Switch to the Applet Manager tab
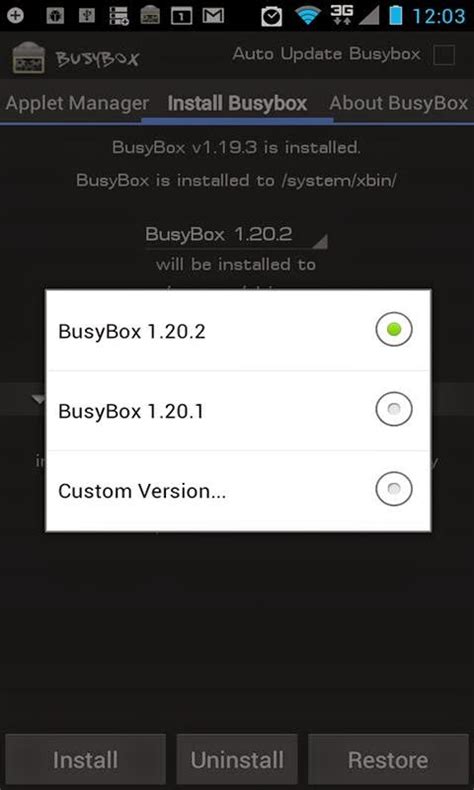 [x=77, y=103]
